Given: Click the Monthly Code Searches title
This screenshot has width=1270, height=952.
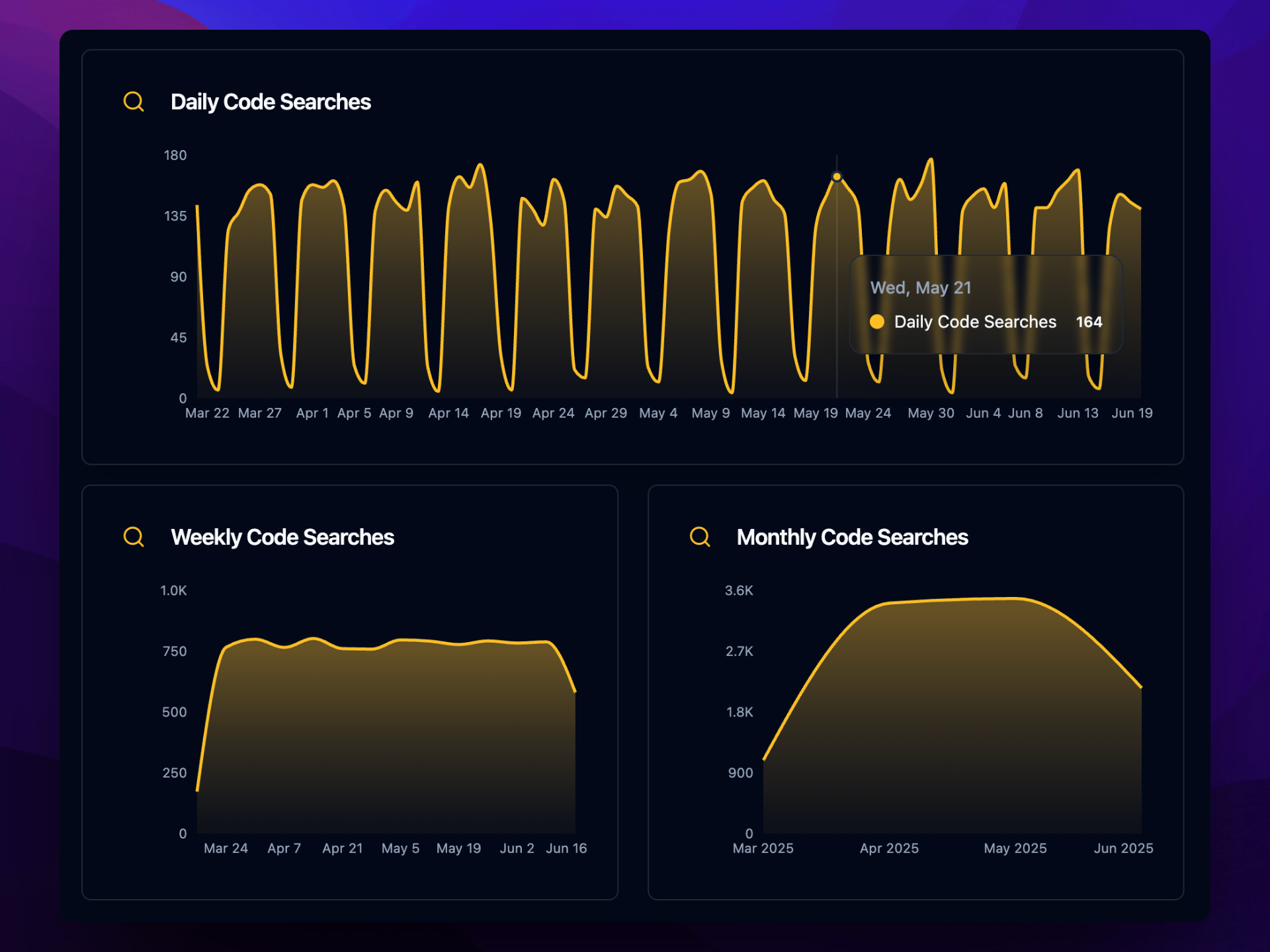Looking at the screenshot, I should click(x=852, y=537).
